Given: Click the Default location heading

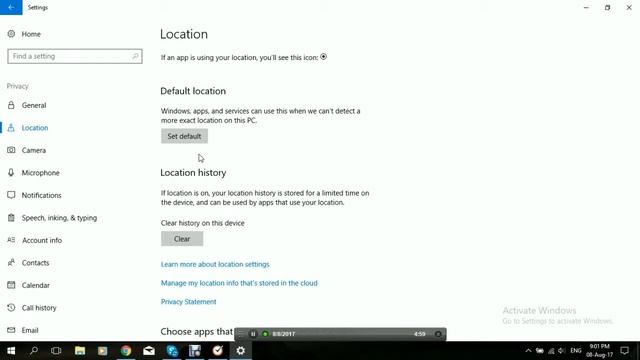Looking at the screenshot, I should (193, 91).
